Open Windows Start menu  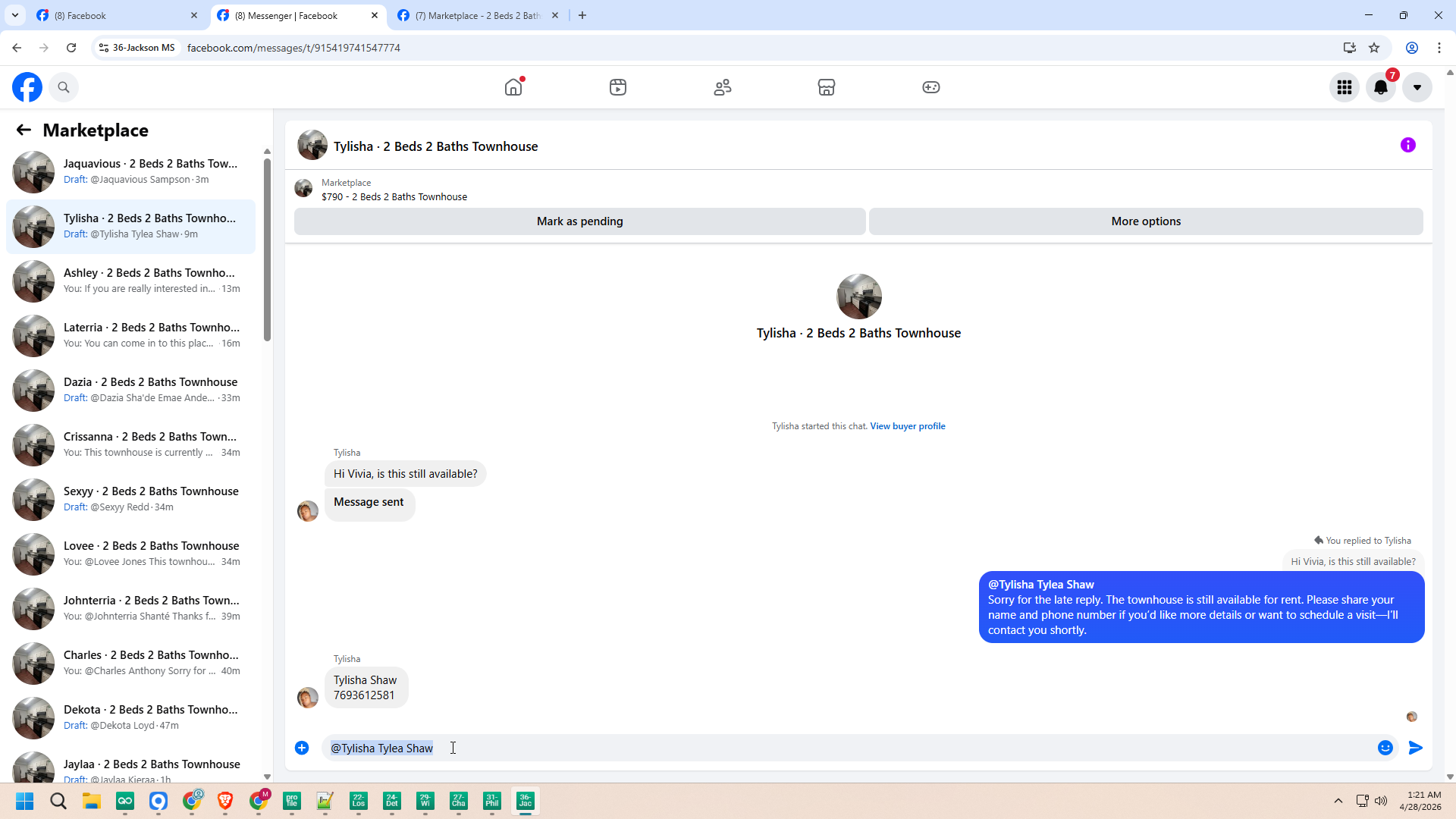[25, 802]
